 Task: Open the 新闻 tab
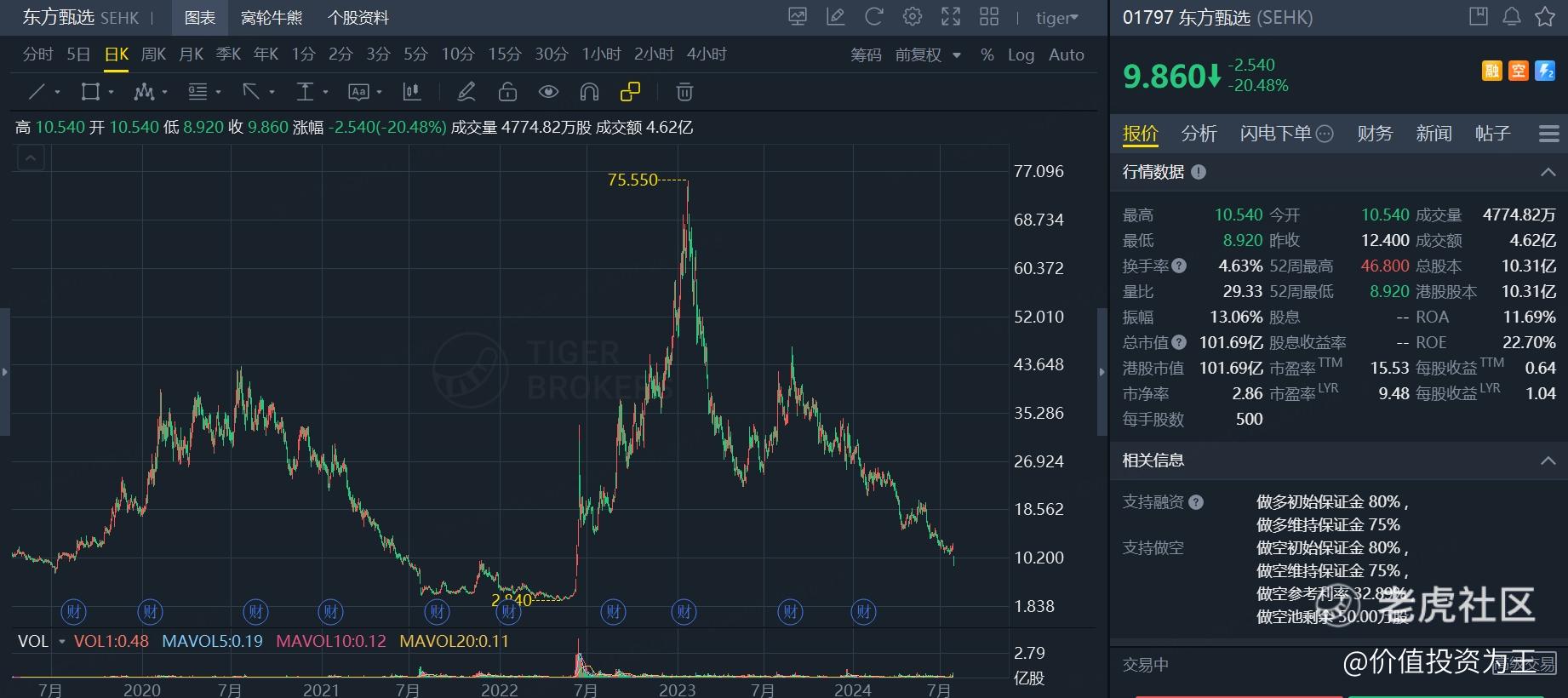click(x=1434, y=133)
